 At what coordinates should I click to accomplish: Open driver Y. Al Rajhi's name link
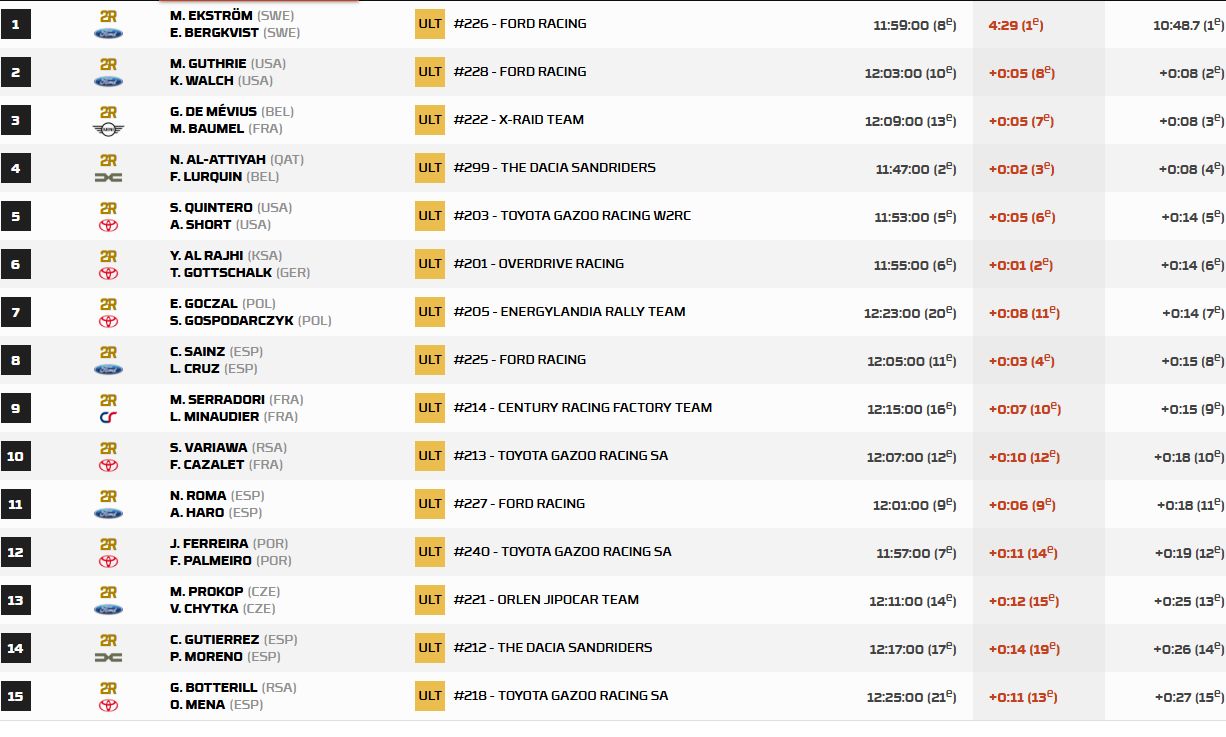(206, 256)
